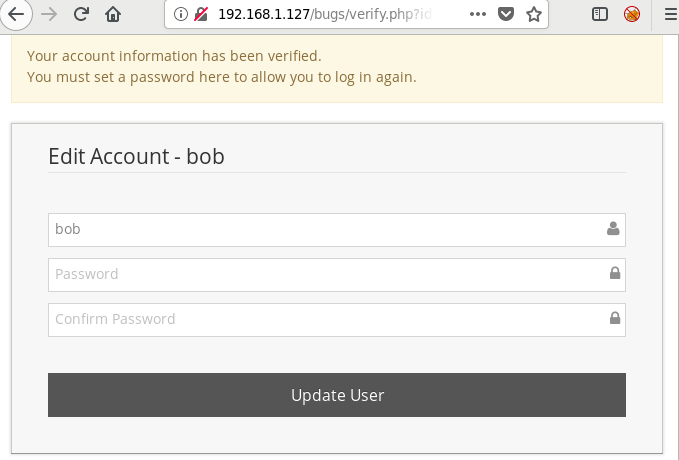Click the user icon in username field

[613, 229]
